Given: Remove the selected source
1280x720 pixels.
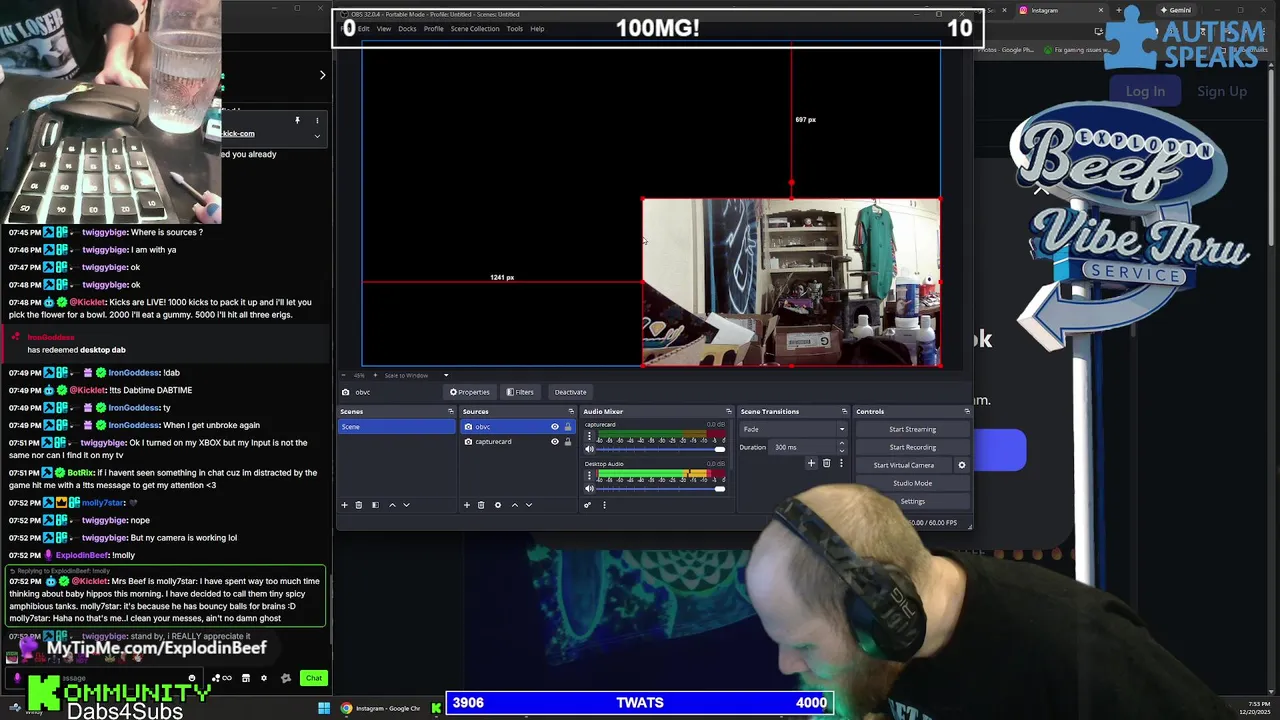Looking at the screenshot, I should [x=481, y=505].
